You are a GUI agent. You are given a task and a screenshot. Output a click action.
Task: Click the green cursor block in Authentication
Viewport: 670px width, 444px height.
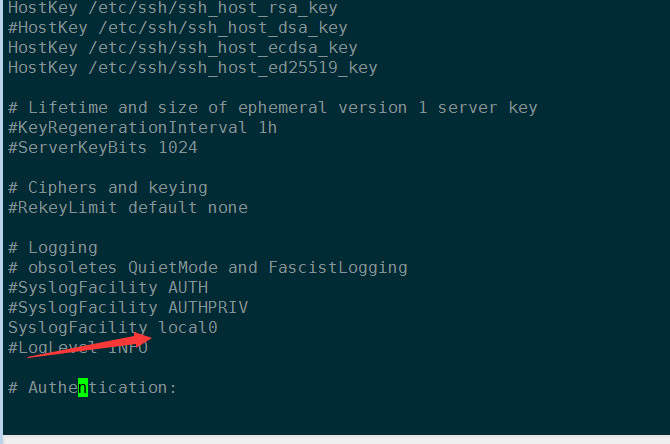tap(83, 388)
